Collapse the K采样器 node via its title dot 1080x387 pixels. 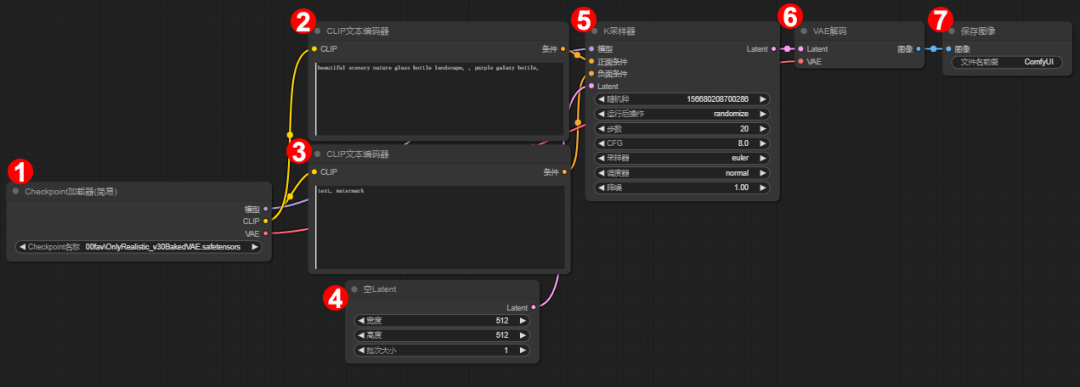(x=593, y=31)
